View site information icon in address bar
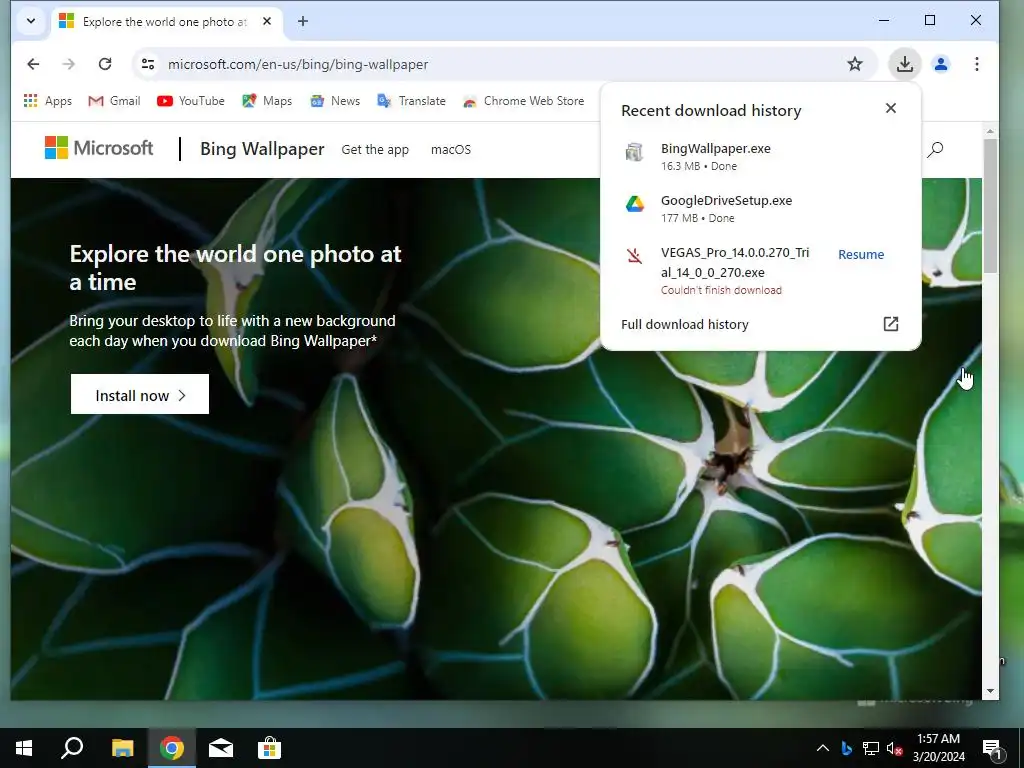This screenshot has height=768, width=1024. coord(148,64)
